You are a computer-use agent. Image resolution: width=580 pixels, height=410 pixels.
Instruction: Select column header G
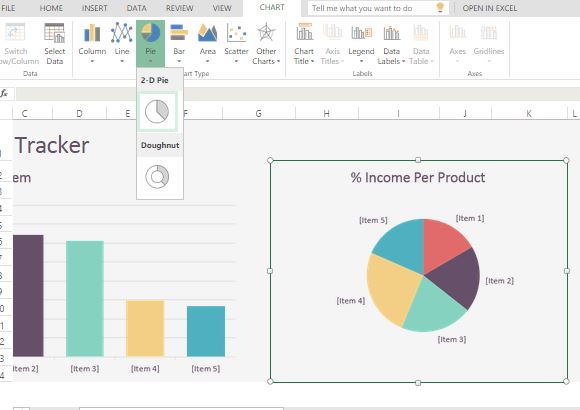[x=259, y=113]
